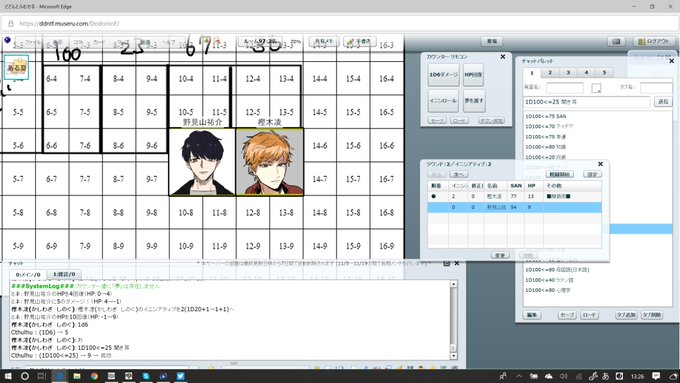
Task: Click the display icon button beside ログアウト
Action: tap(616, 41)
